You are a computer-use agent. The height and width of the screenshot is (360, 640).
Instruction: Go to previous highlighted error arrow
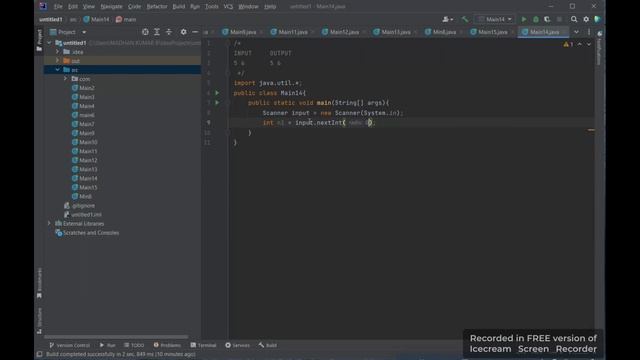[580, 44]
